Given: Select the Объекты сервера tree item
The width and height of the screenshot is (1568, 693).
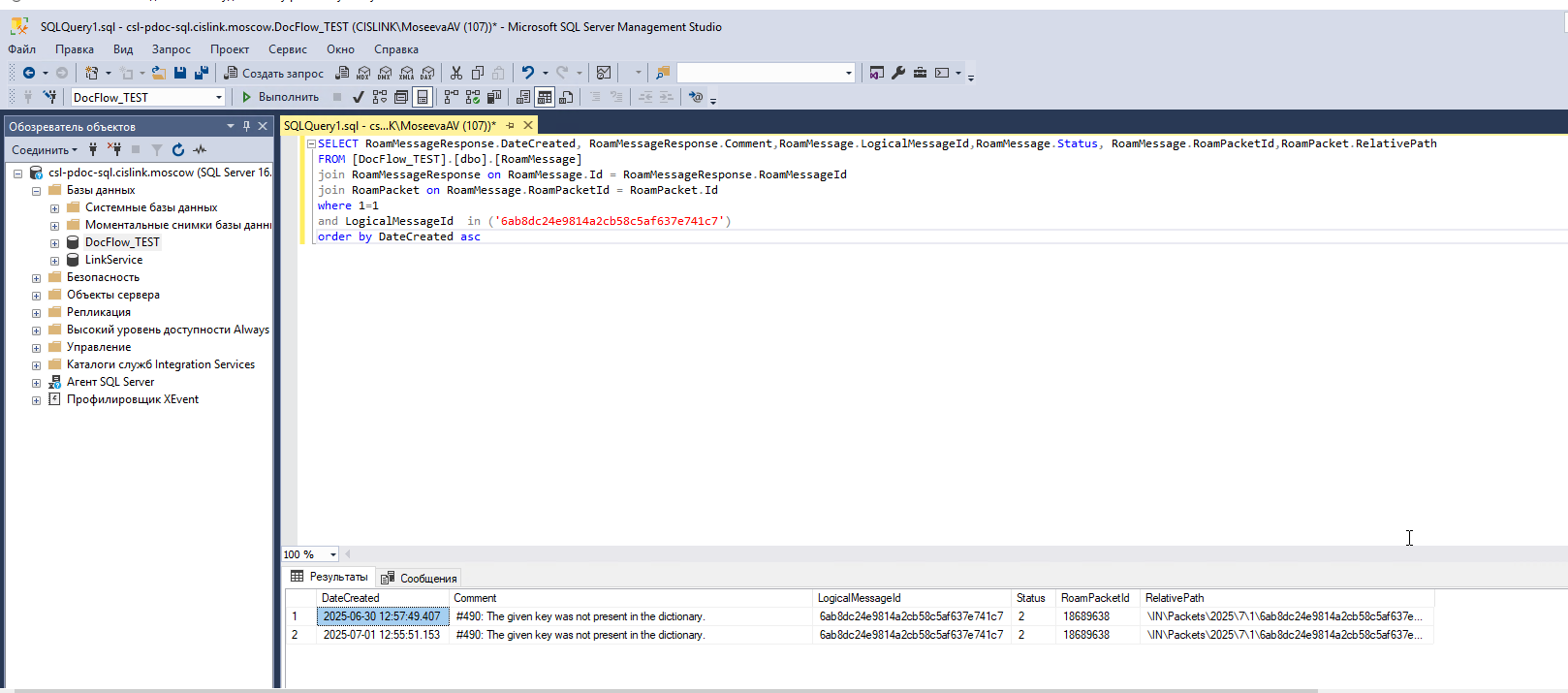Looking at the screenshot, I should coord(113,295).
